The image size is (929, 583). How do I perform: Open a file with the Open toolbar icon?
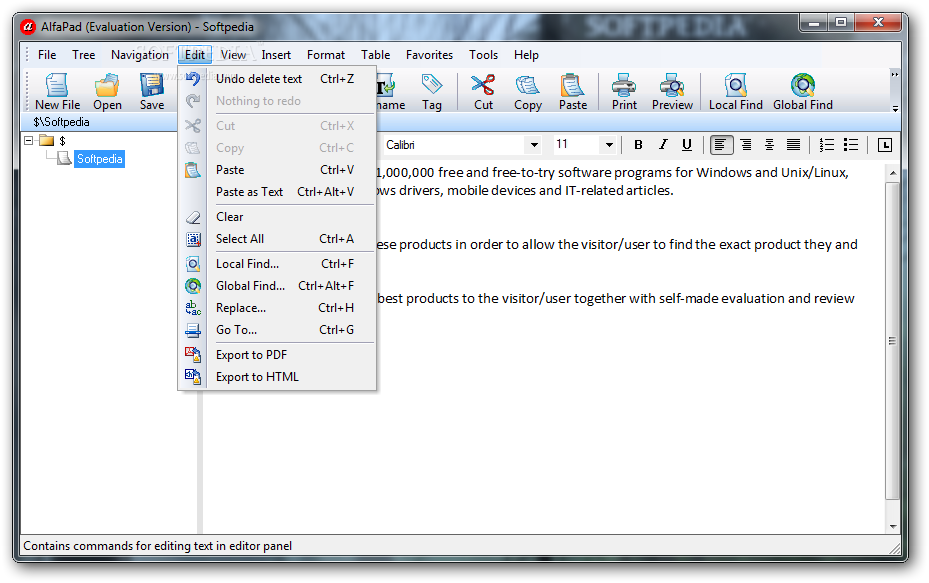pyautogui.click(x=107, y=91)
